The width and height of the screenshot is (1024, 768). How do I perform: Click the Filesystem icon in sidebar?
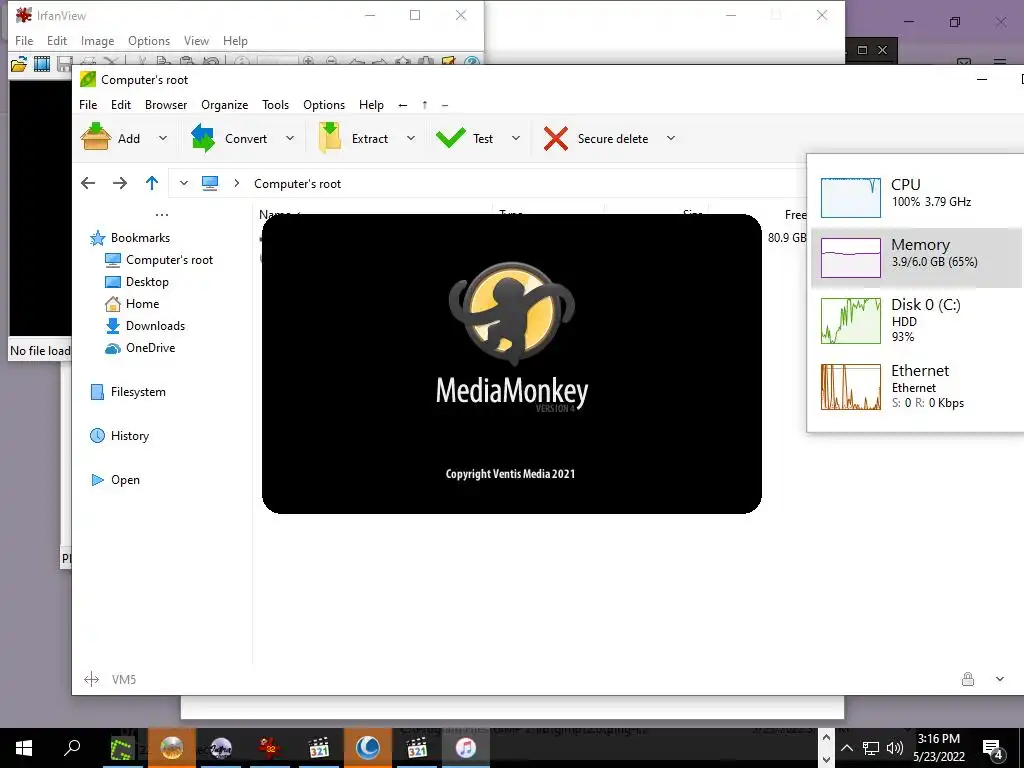pyautogui.click(x=97, y=392)
